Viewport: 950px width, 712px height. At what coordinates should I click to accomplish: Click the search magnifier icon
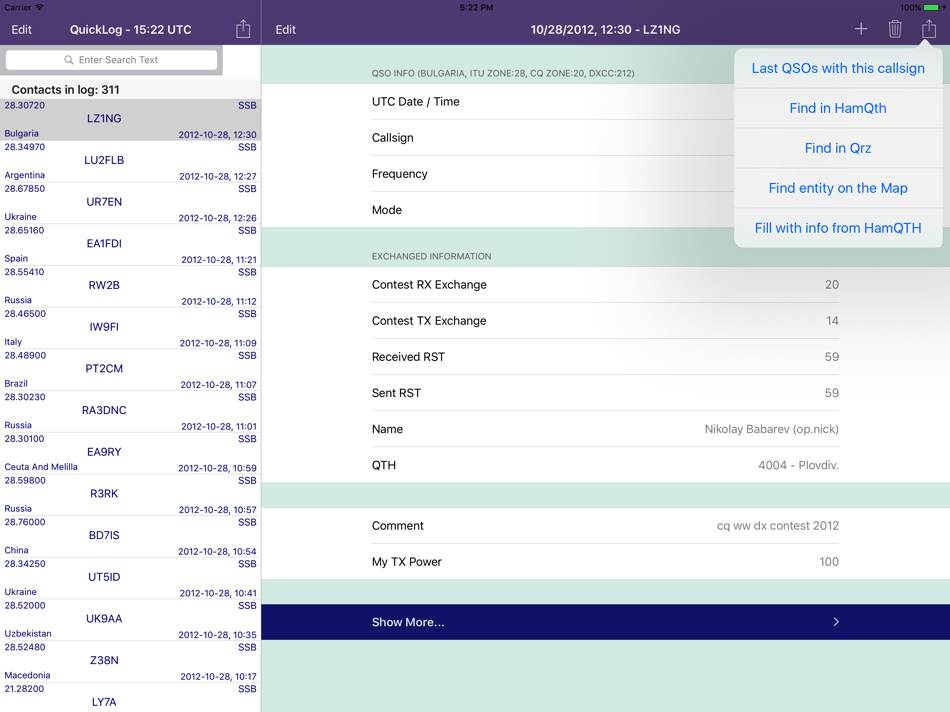point(69,60)
